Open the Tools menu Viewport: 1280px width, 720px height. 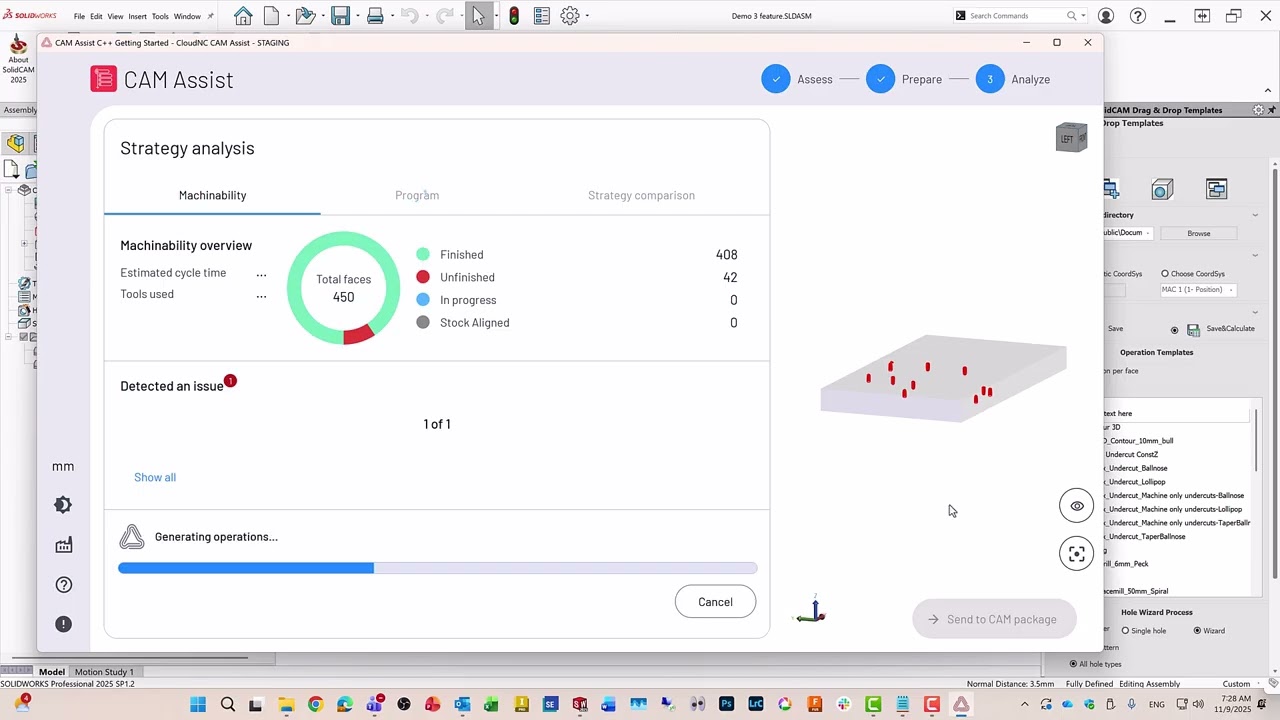(x=160, y=16)
